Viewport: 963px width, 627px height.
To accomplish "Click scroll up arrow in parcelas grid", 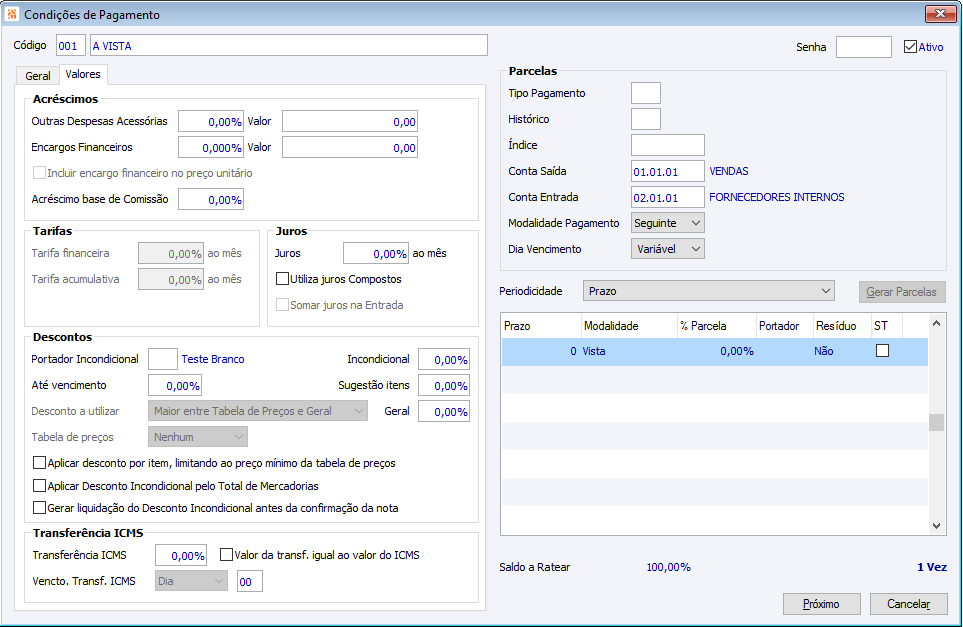I will tap(936, 324).
